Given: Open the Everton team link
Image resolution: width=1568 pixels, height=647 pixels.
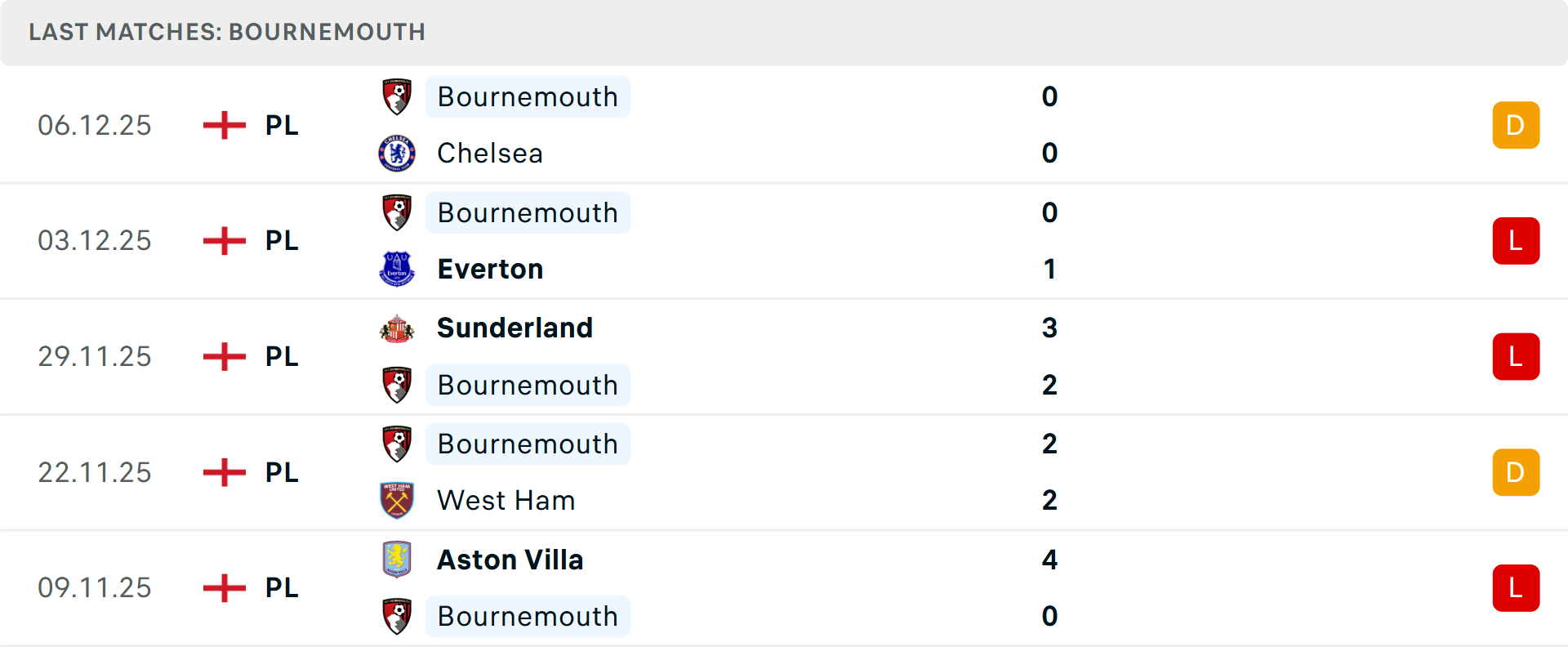Looking at the screenshot, I should 490,269.
